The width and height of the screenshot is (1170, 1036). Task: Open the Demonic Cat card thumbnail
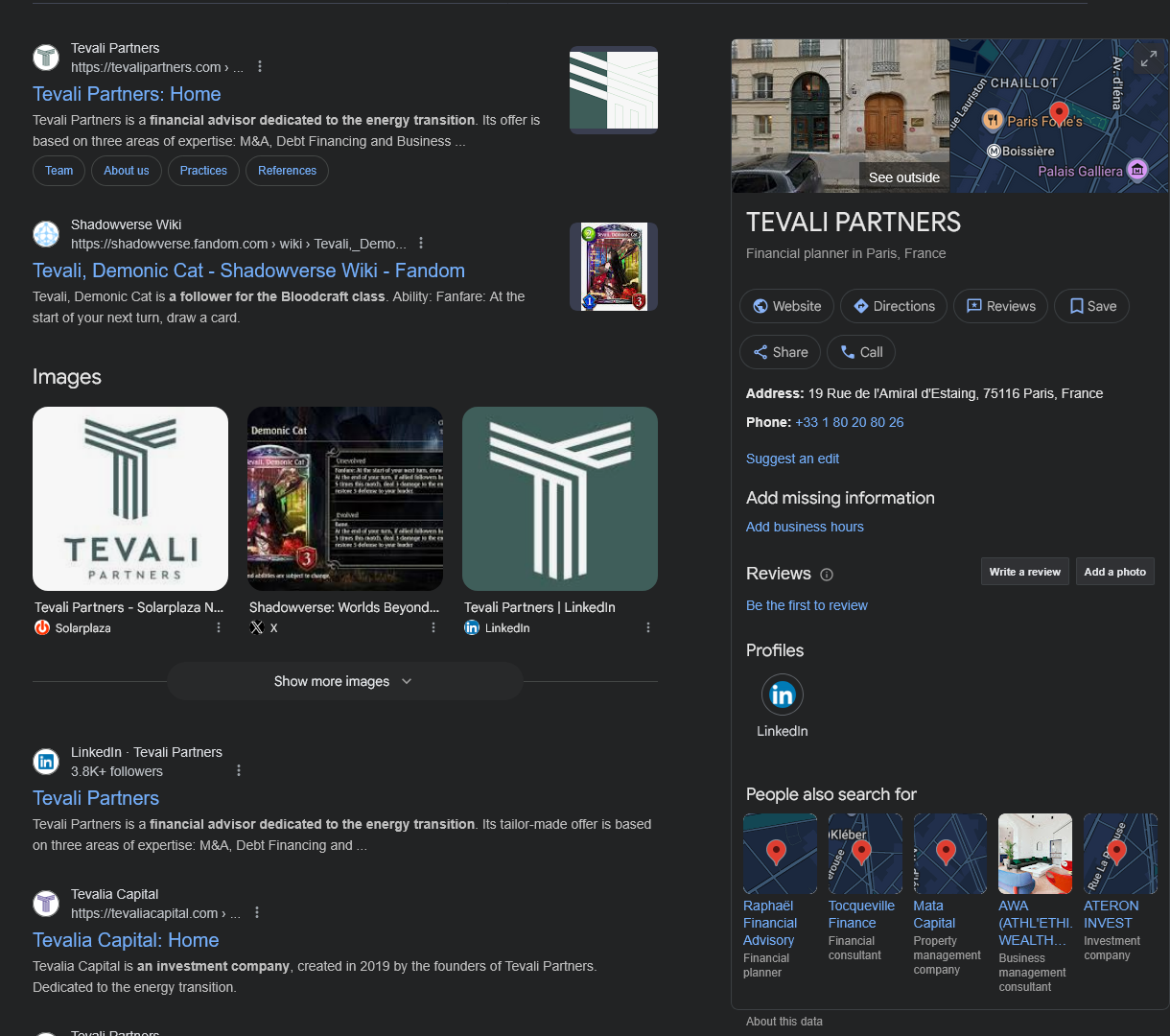tap(614, 267)
